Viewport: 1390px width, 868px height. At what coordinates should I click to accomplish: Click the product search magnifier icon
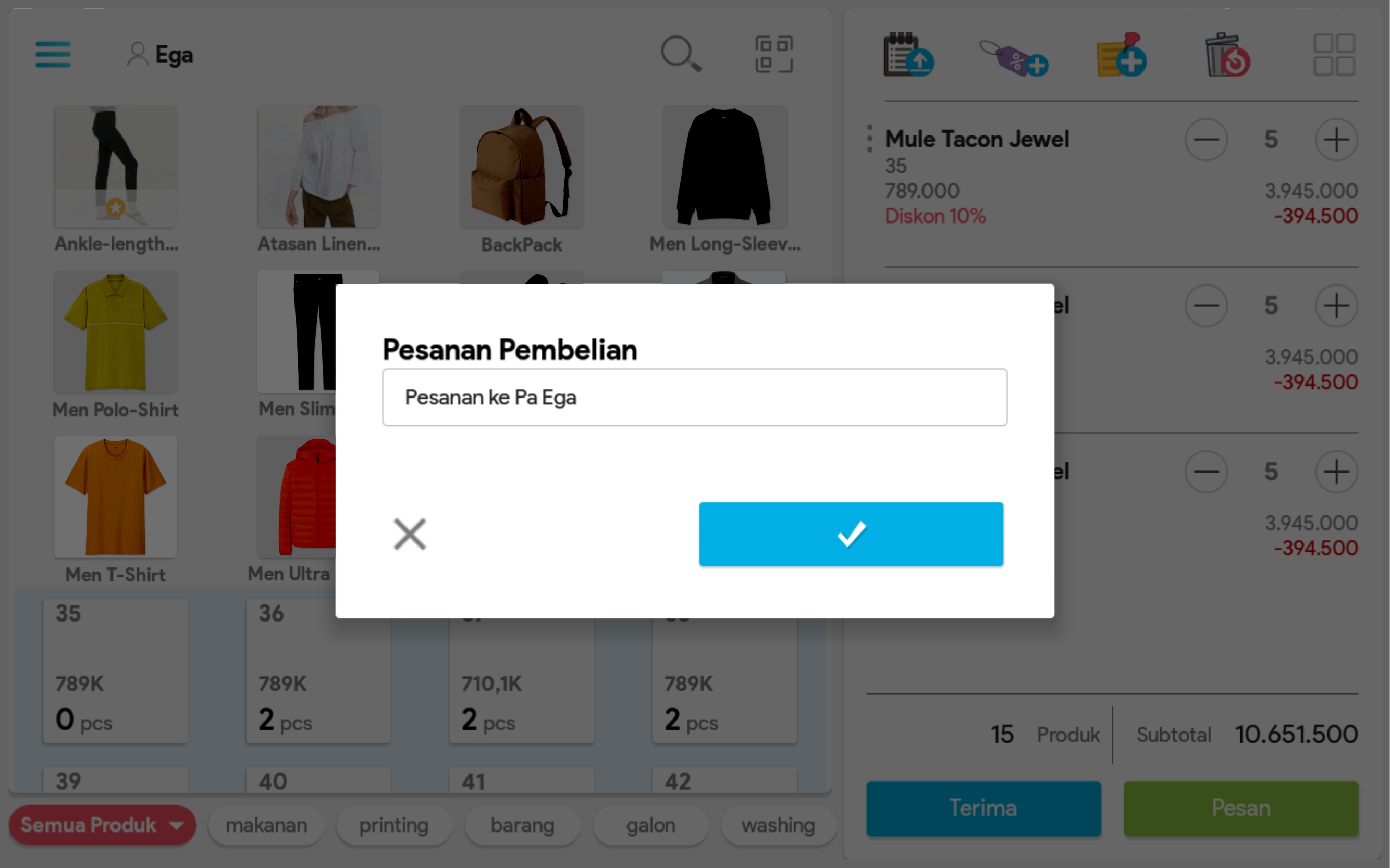click(x=680, y=55)
